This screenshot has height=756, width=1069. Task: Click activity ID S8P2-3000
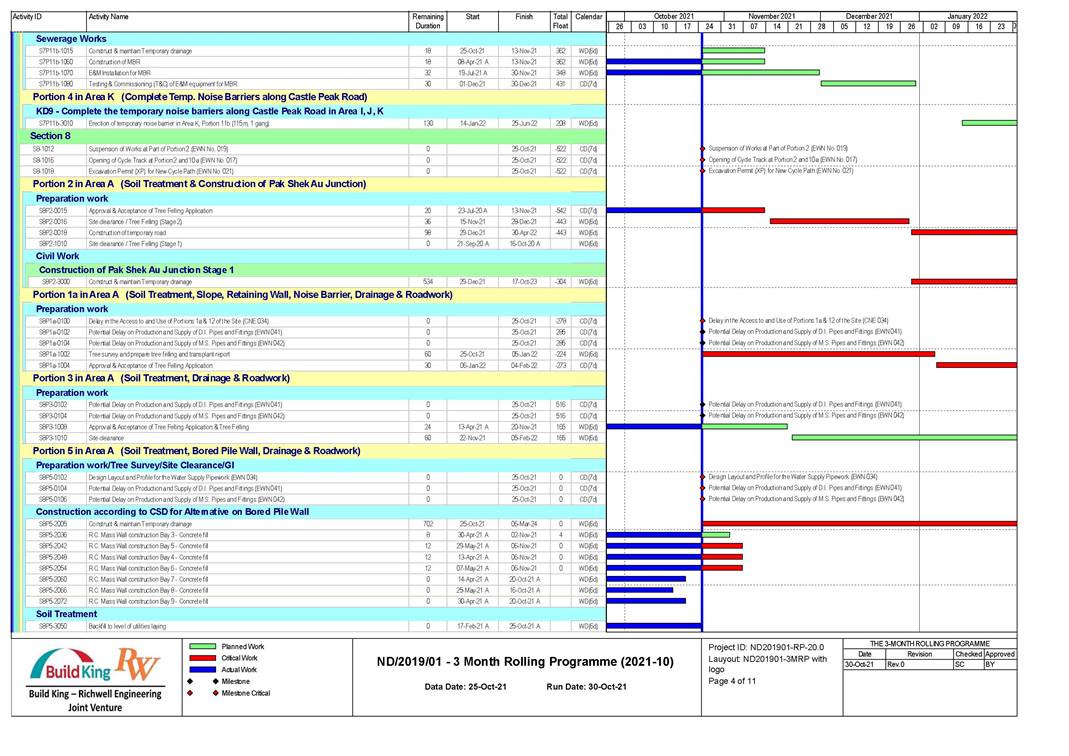click(56, 282)
